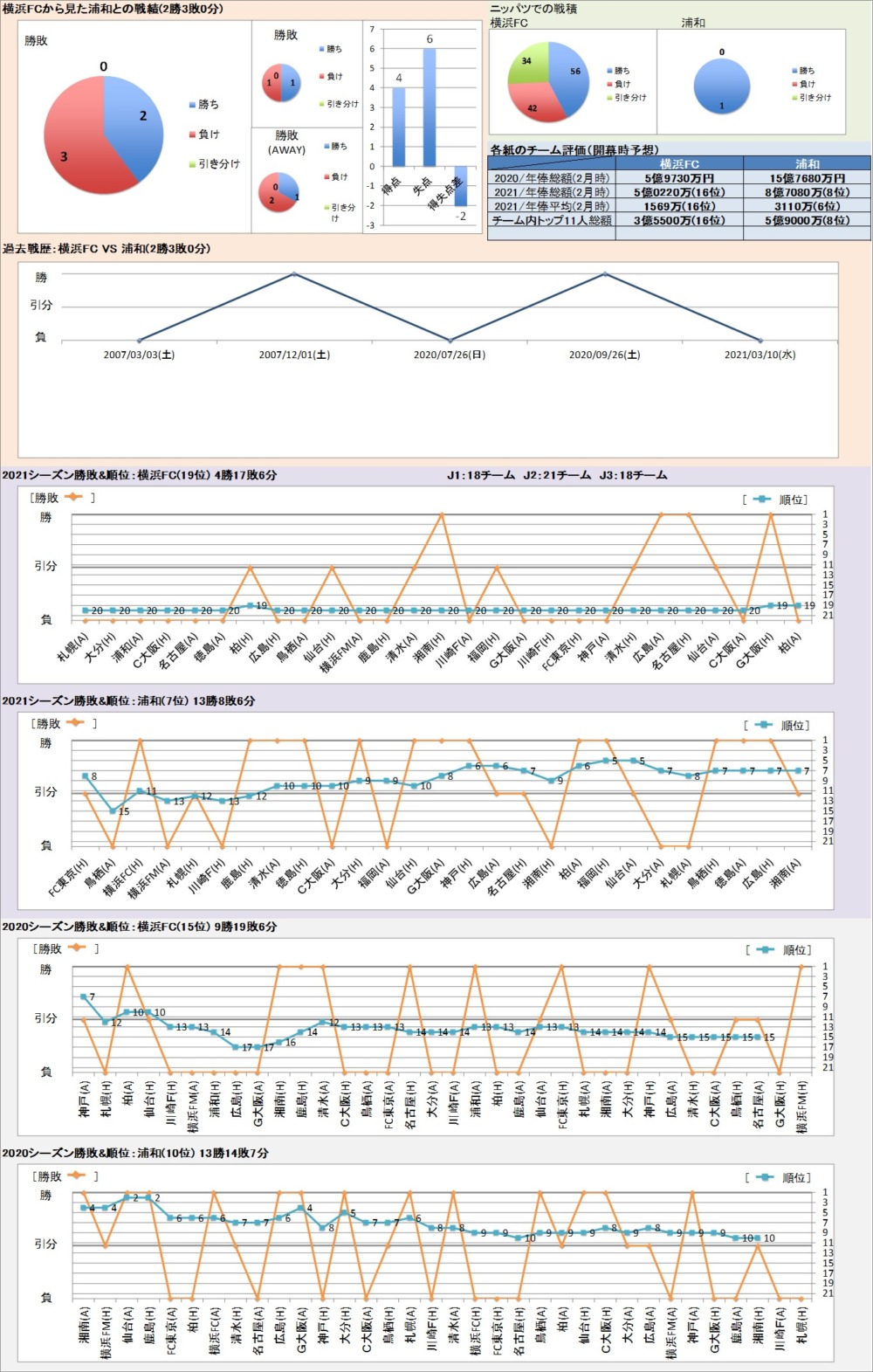Screen dimensions: 873x1372
Task: Select the blue slice labeled 2 in the large pie
Action: [x=137, y=122]
